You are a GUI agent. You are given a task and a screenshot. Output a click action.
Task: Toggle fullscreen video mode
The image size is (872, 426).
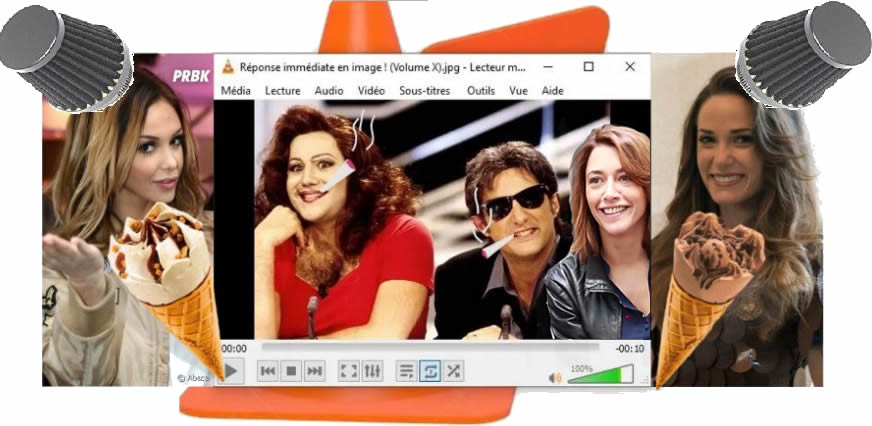coord(348,371)
